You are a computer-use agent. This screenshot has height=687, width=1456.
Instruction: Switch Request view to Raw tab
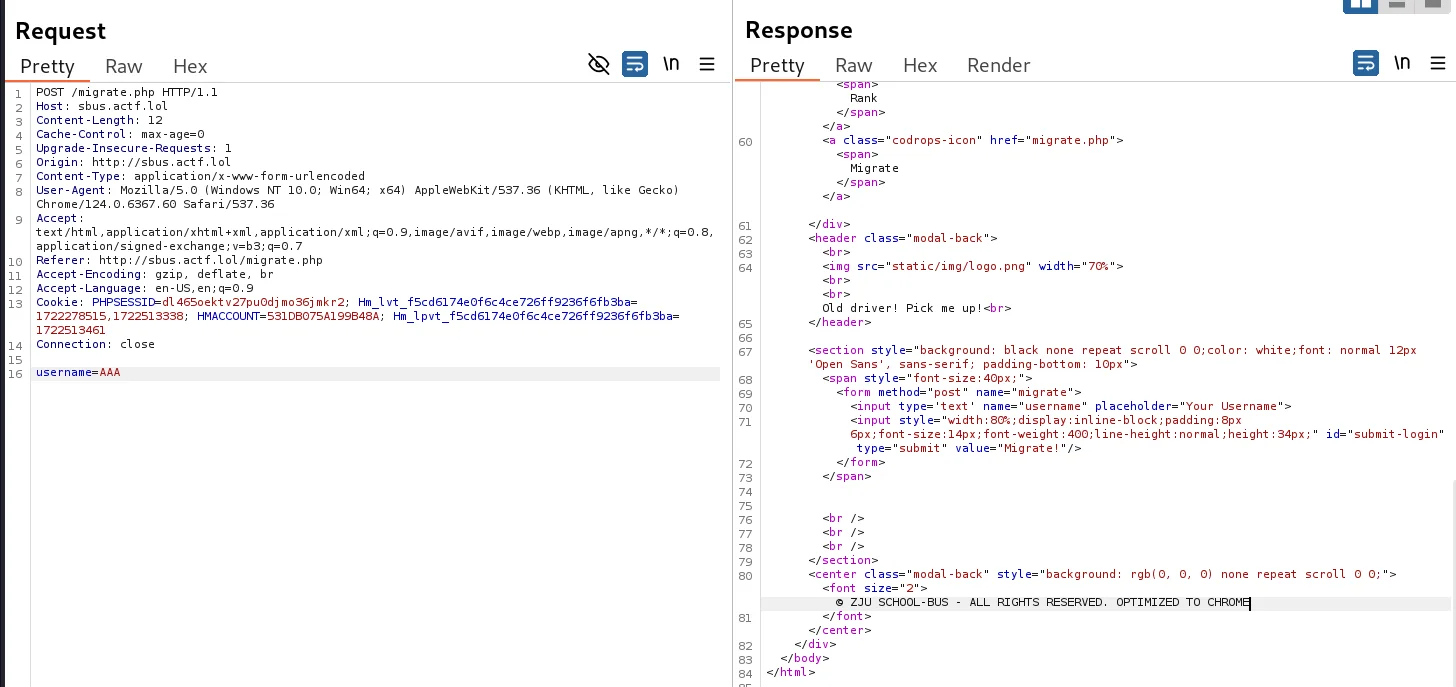point(124,66)
